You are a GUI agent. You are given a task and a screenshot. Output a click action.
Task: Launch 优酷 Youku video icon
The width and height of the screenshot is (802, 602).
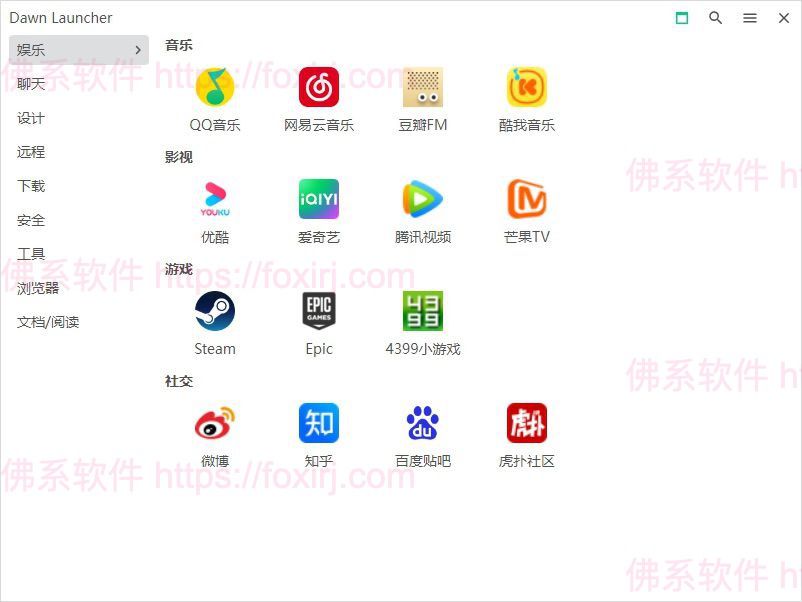coord(215,200)
